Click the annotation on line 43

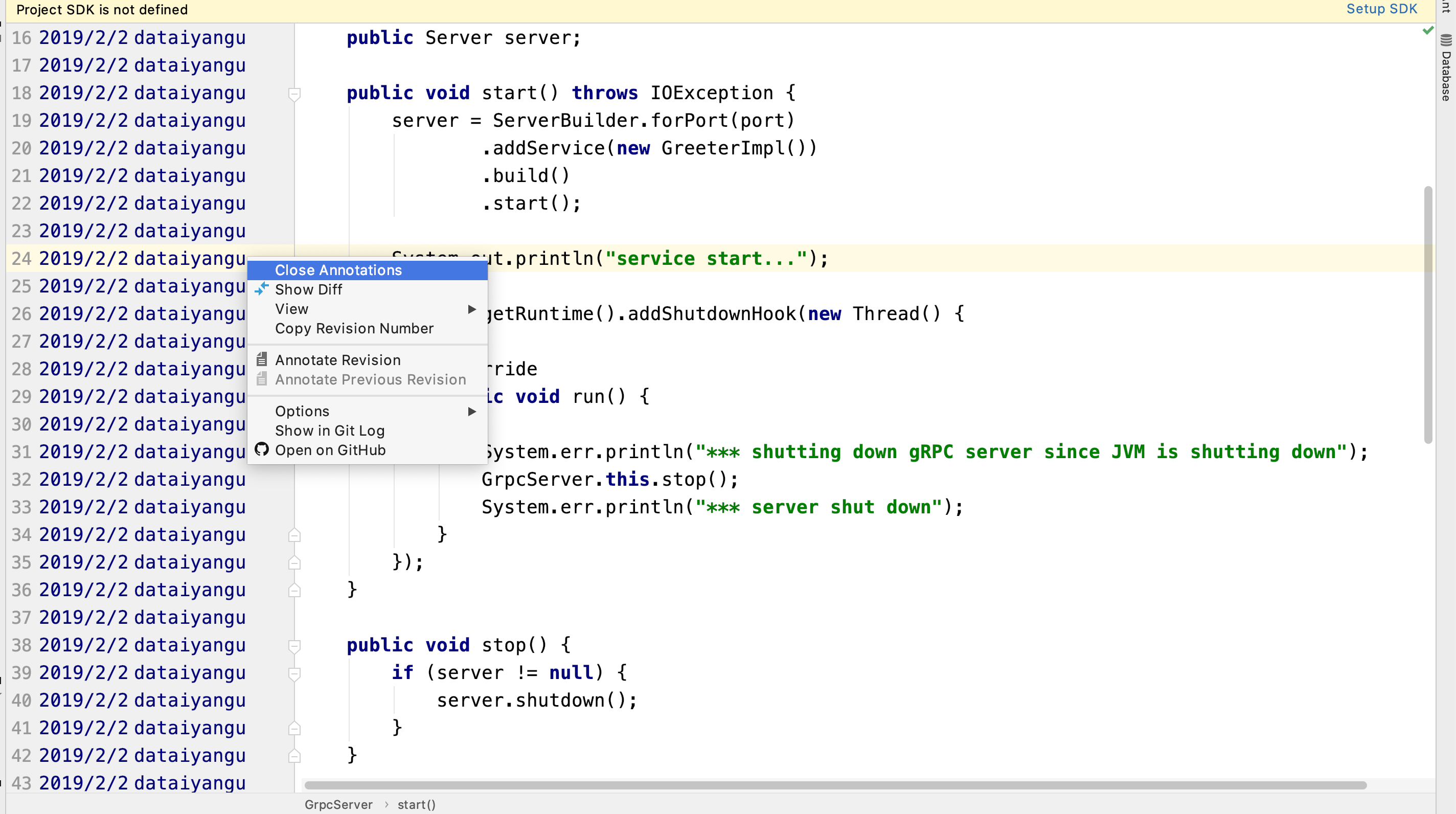[x=143, y=783]
